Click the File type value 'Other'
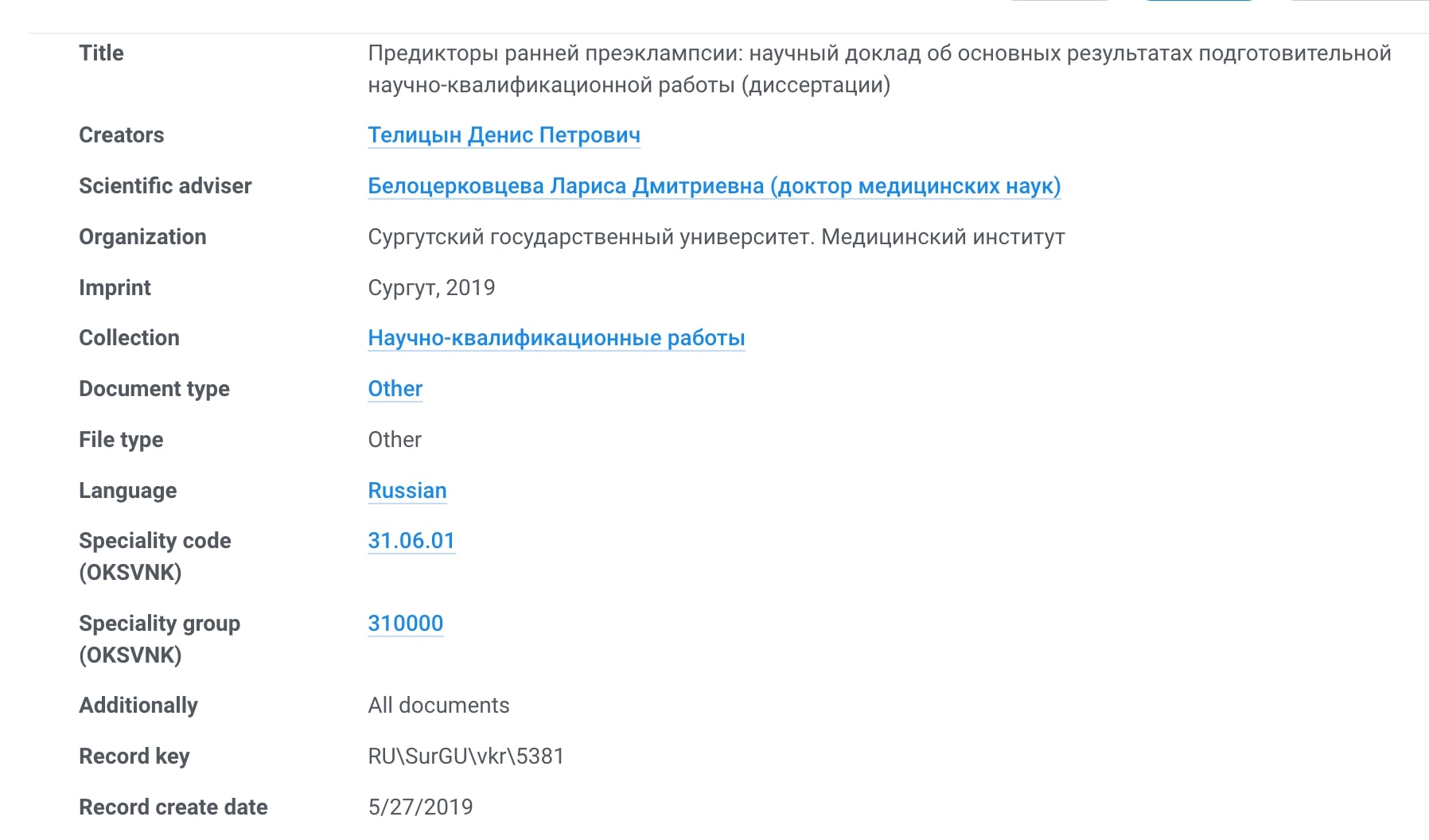 (395, 440)
